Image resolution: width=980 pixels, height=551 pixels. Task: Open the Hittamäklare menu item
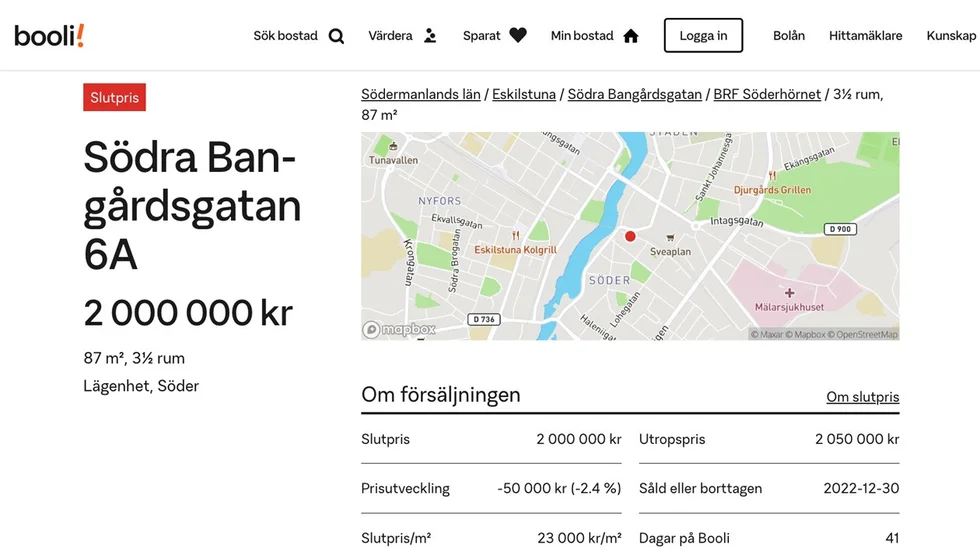pos(866,36)
